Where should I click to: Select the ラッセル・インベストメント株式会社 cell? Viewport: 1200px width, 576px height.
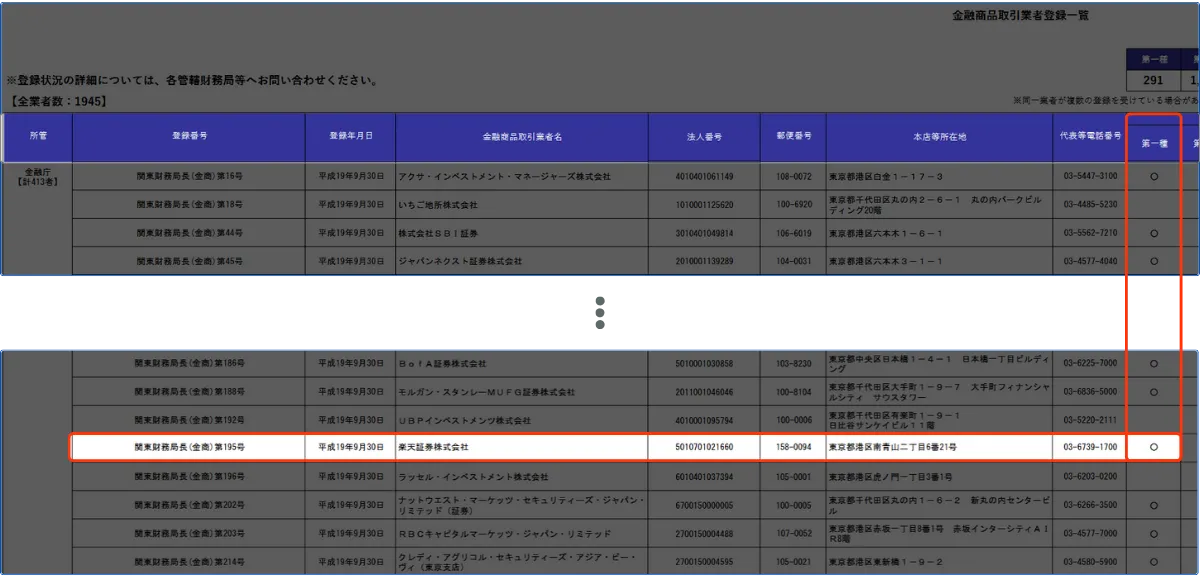click(473, 476)
